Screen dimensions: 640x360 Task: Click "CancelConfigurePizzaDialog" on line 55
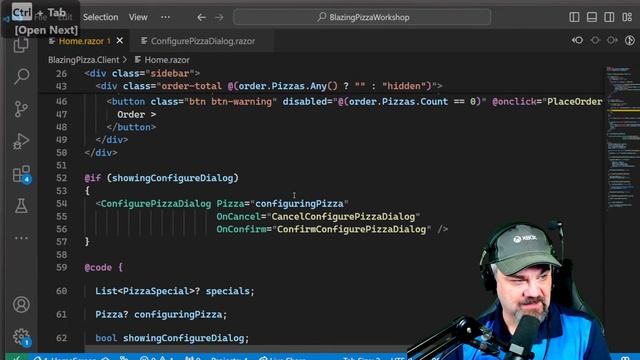click(x=343, y=216)
